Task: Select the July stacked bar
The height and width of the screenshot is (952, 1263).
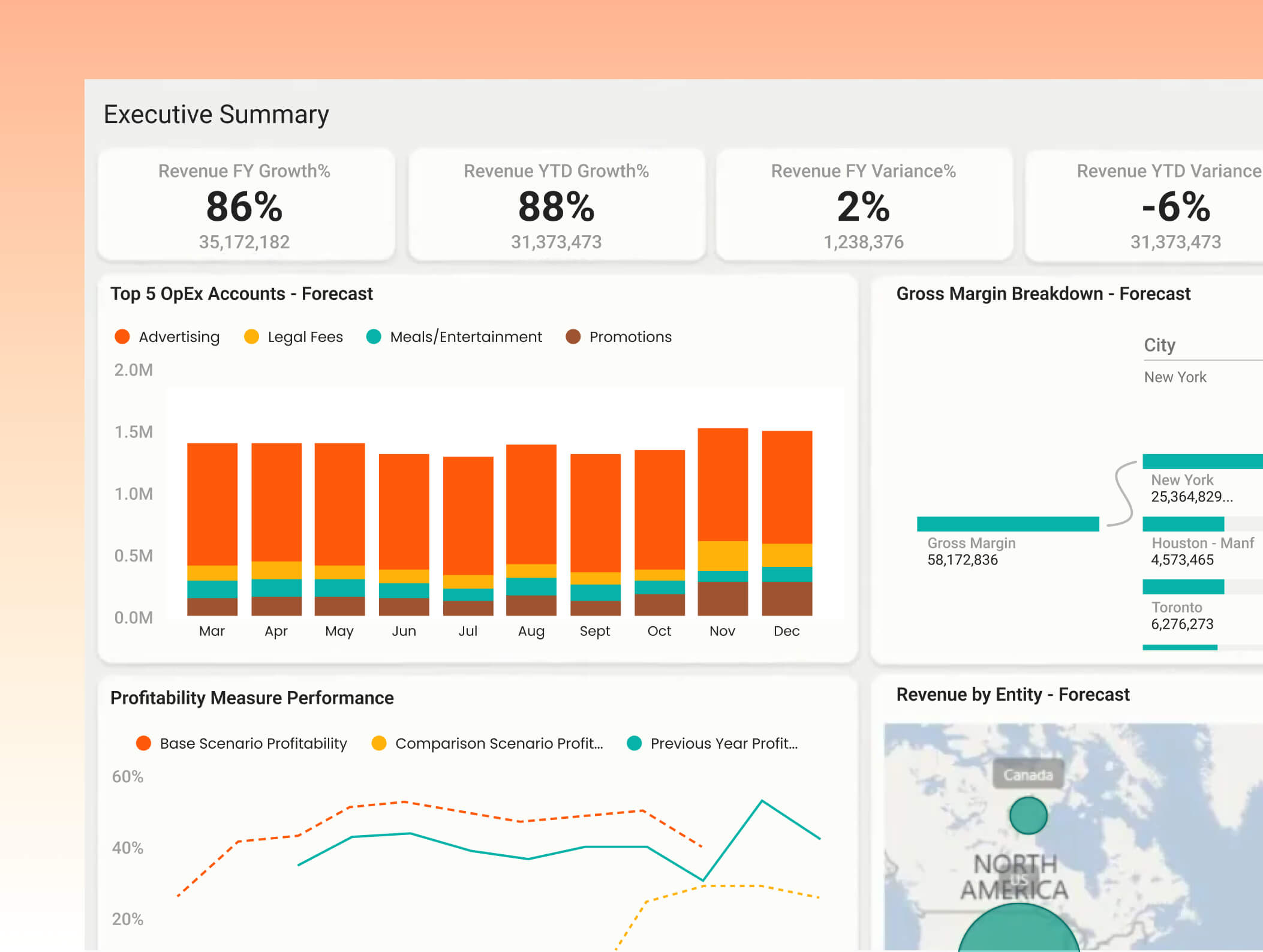Action: [x=468, y=536]
